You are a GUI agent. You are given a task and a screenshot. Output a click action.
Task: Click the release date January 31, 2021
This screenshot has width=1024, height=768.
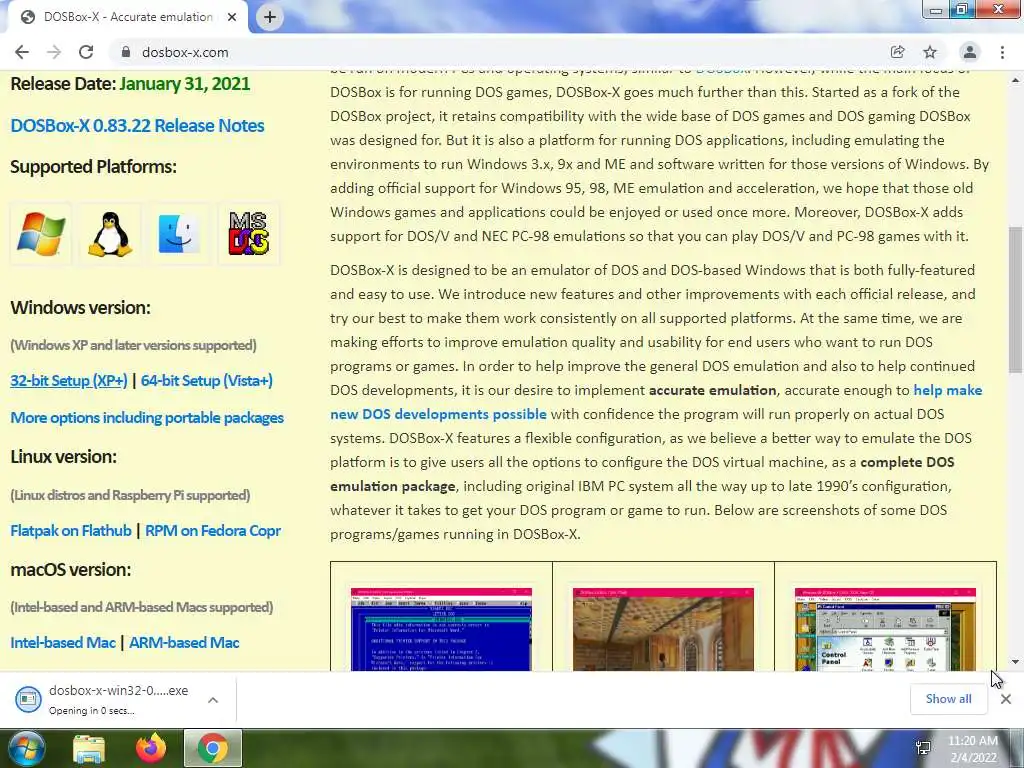click(x=185, y=84)
